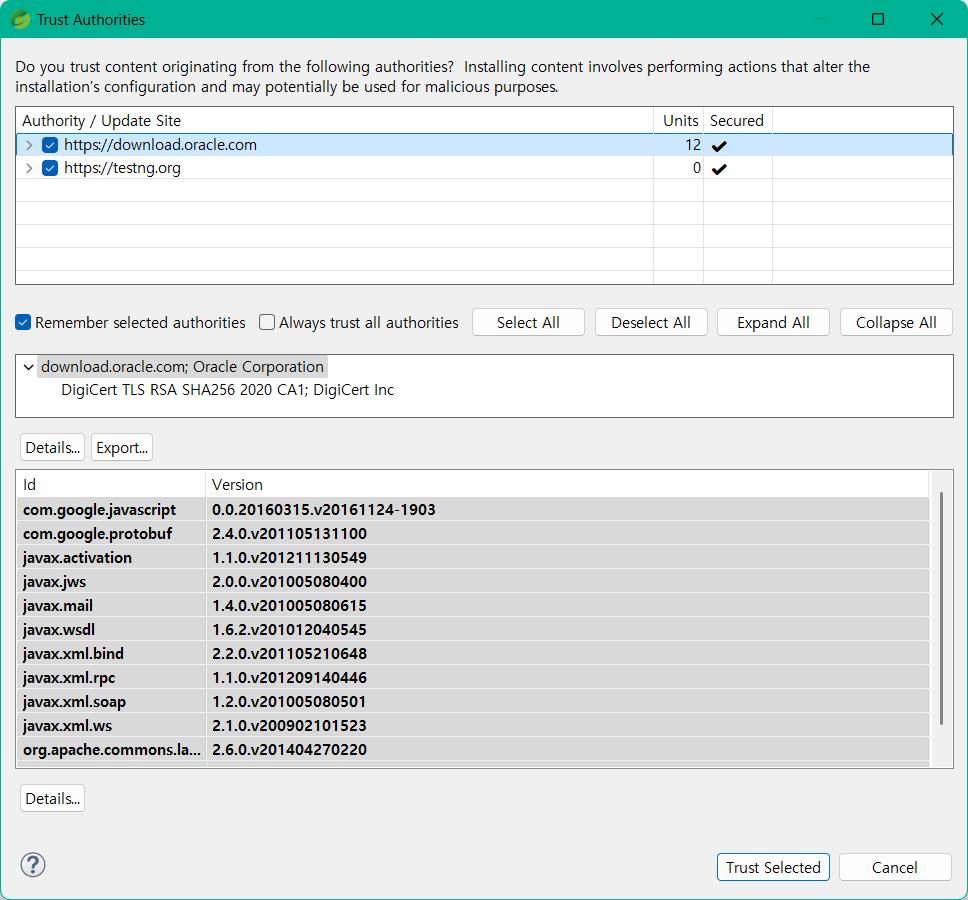Click Collapse All button

(896, 322)
